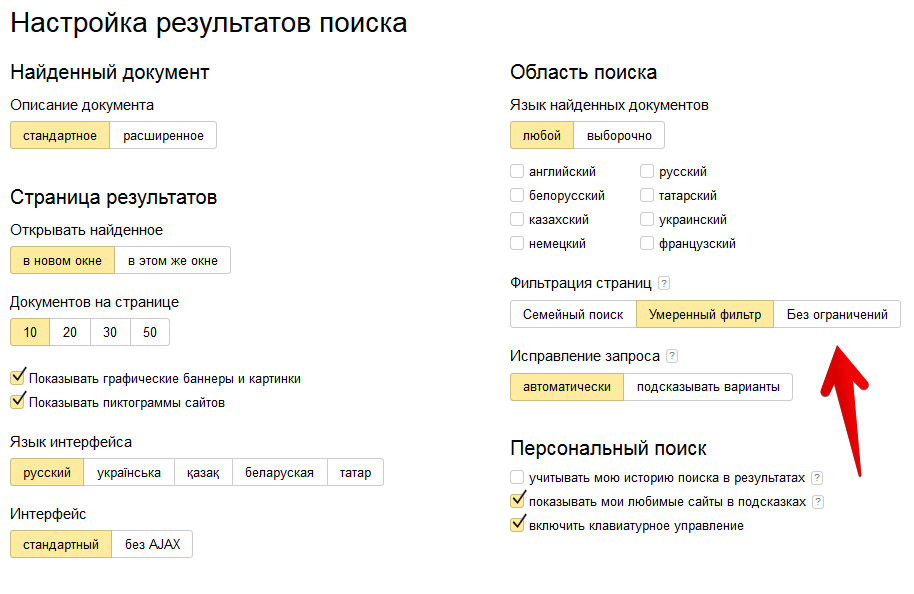Set 50 documents per page
The height and width of the screenshot is (594, 914).
coord(150,333)
